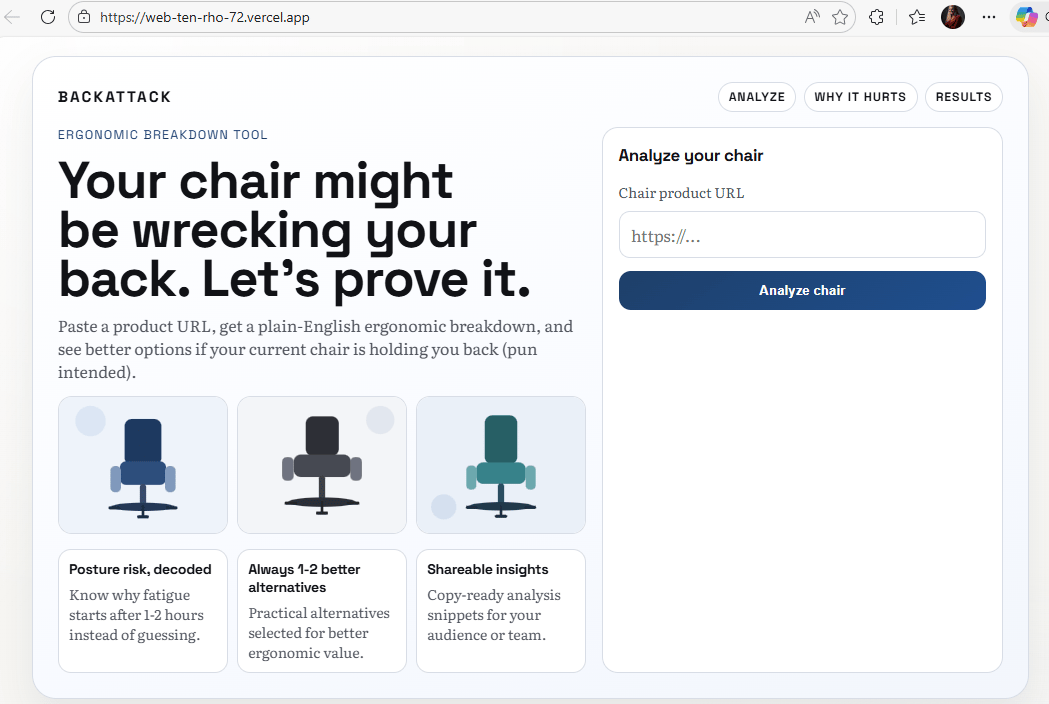The width and height of the screenshot is (1049, 704).
Task: Click 'Always 1-2 better alternatives' card title
Action: pos(304,578)
